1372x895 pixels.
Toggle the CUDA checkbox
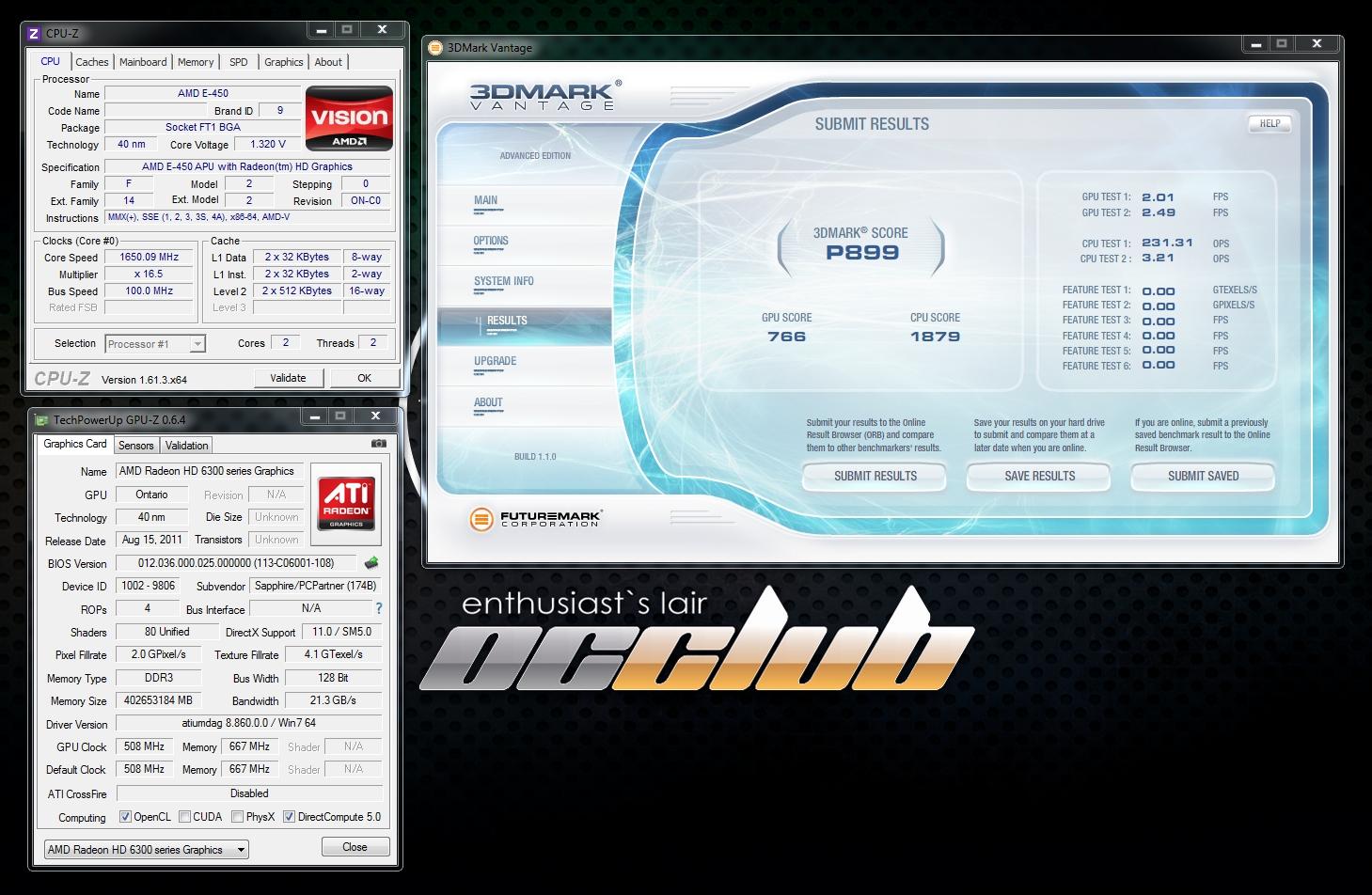click(185, 817)
